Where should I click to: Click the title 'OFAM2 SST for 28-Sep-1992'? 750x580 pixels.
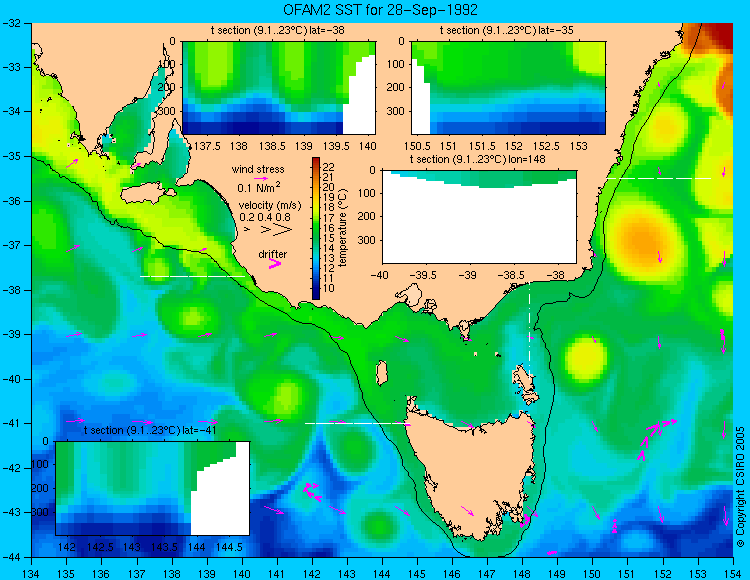click(x=380, y=10)
